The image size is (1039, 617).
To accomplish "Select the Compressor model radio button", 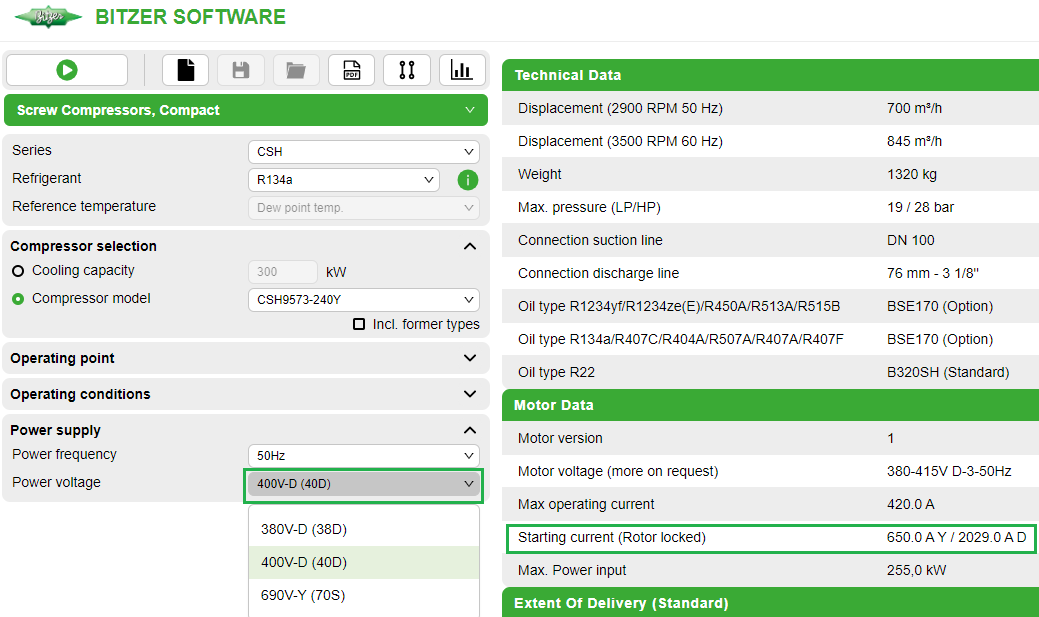I will (18, 299).
